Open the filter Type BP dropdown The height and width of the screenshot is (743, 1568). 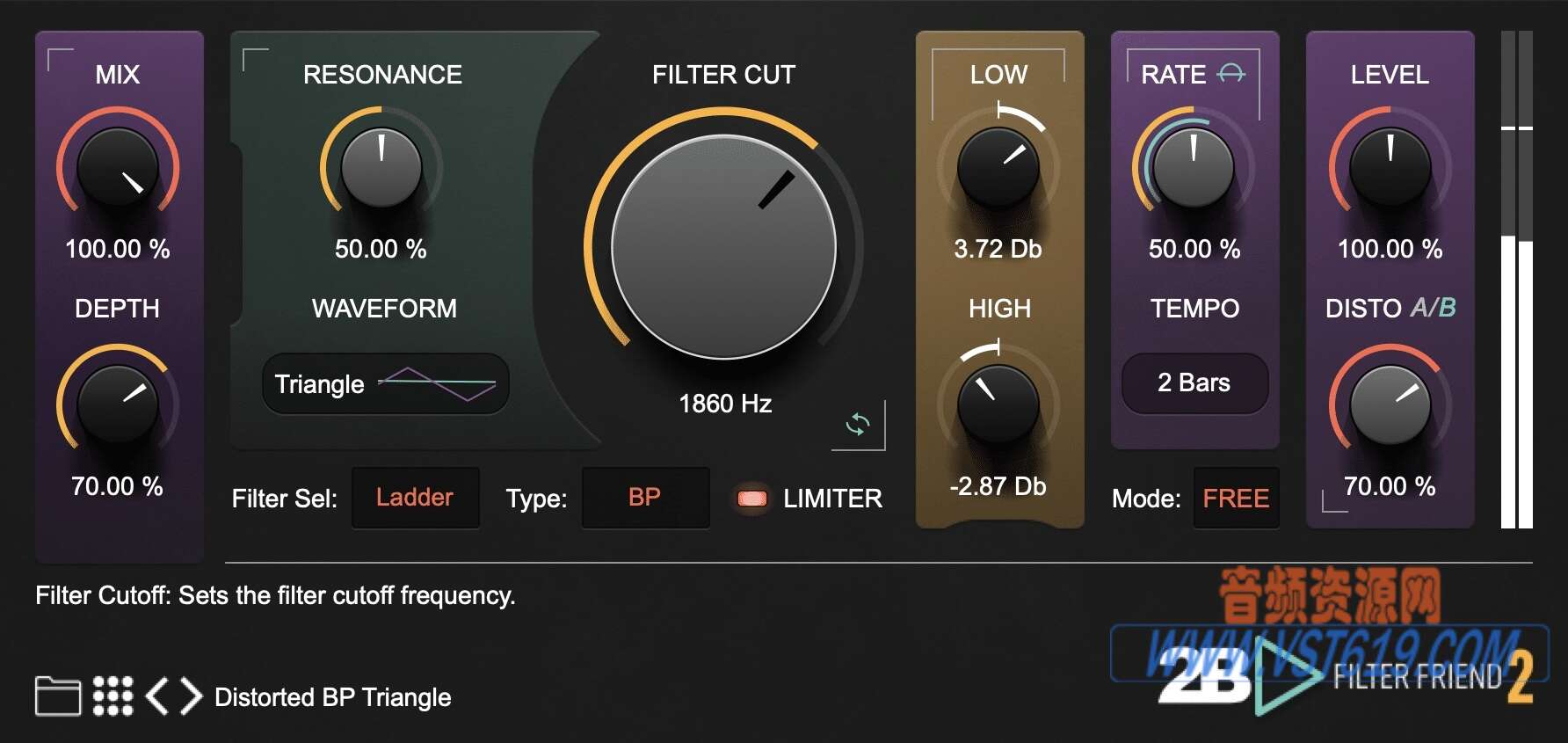[645, 498]
